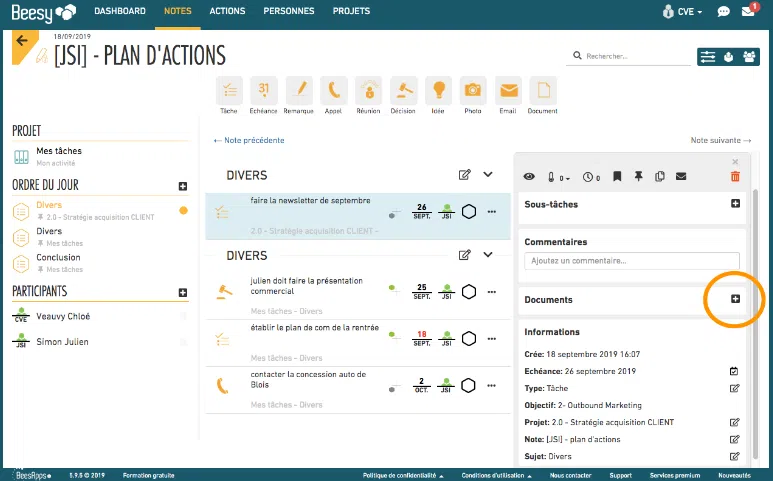
Task: Collapse the first DIVERS section chevron
Action: pos(488,174)
